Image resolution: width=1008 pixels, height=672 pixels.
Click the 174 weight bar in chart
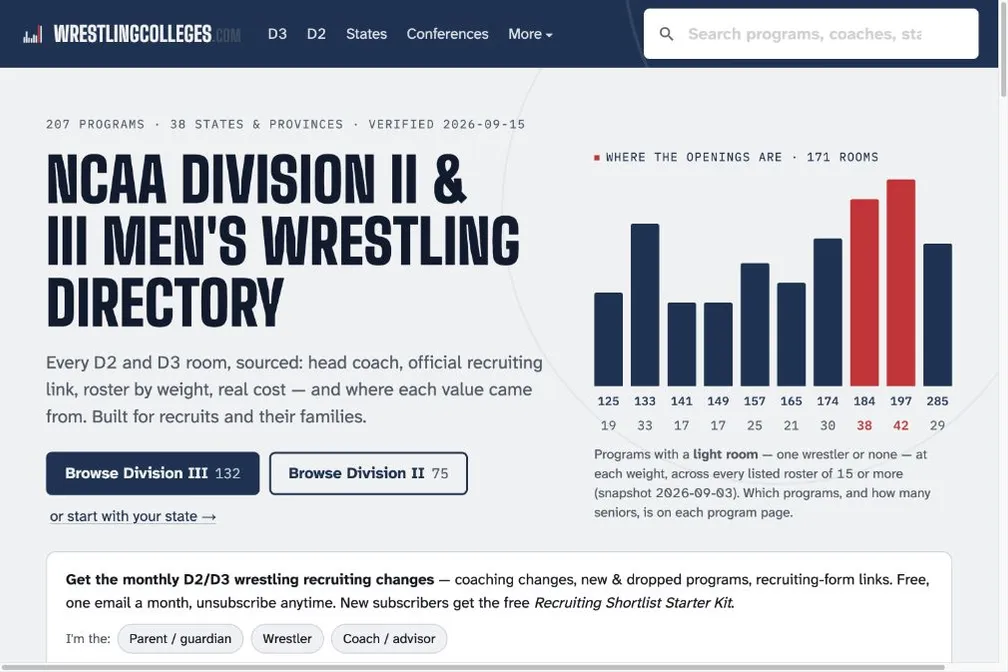click(828, 313)
